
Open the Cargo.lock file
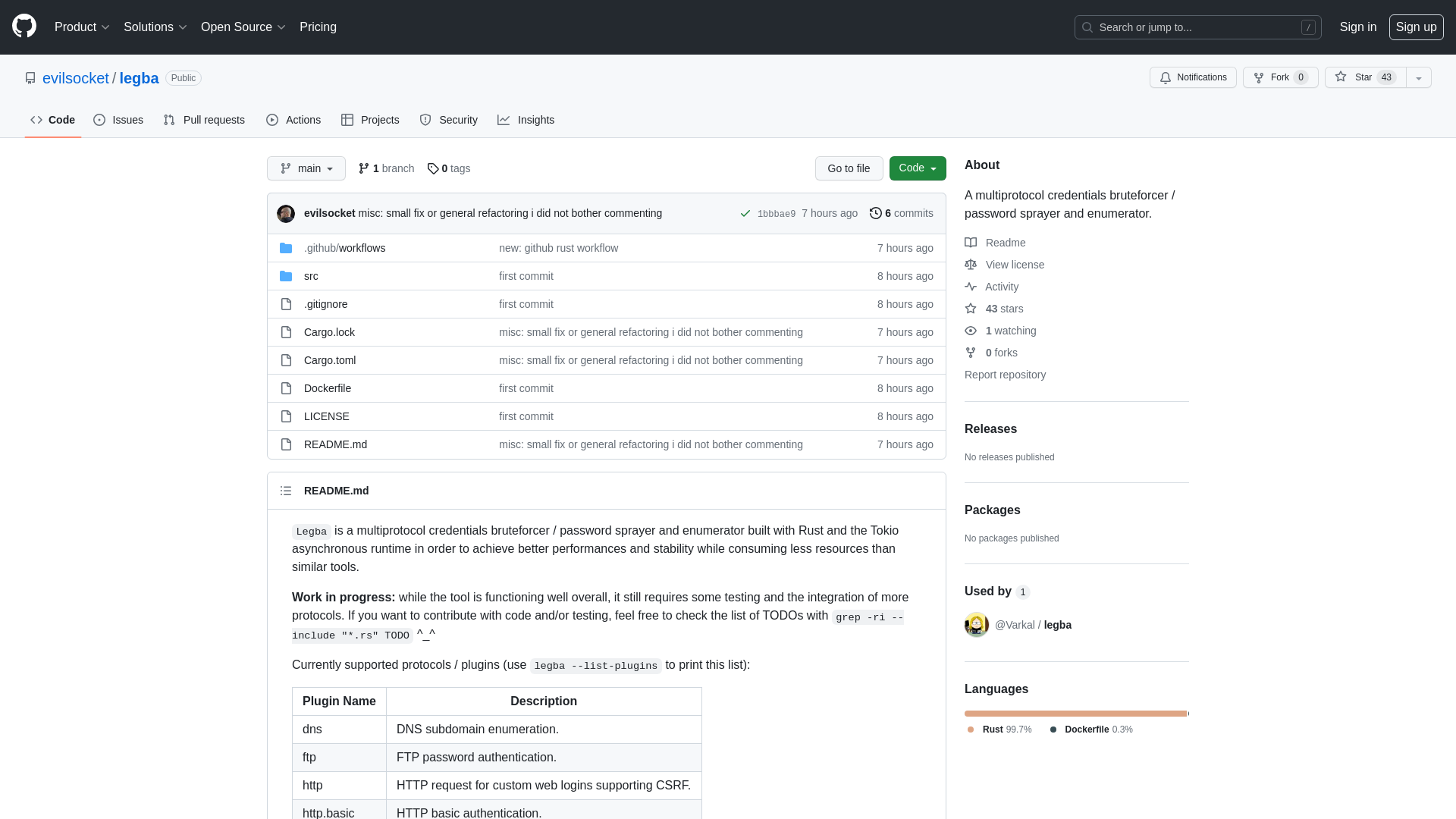tap(329, 332)
